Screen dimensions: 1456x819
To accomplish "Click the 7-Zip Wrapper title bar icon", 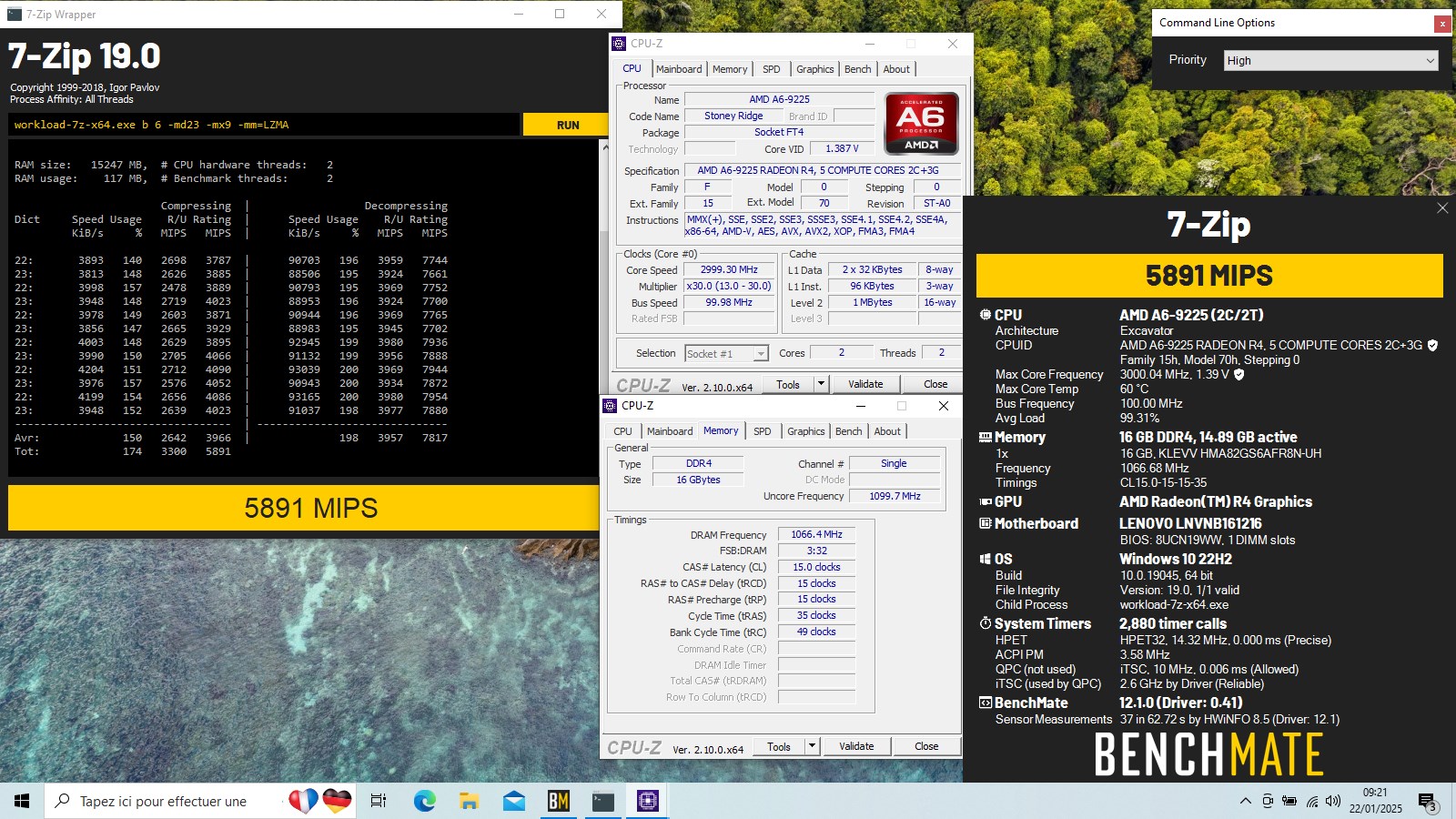I will [14, 15].
